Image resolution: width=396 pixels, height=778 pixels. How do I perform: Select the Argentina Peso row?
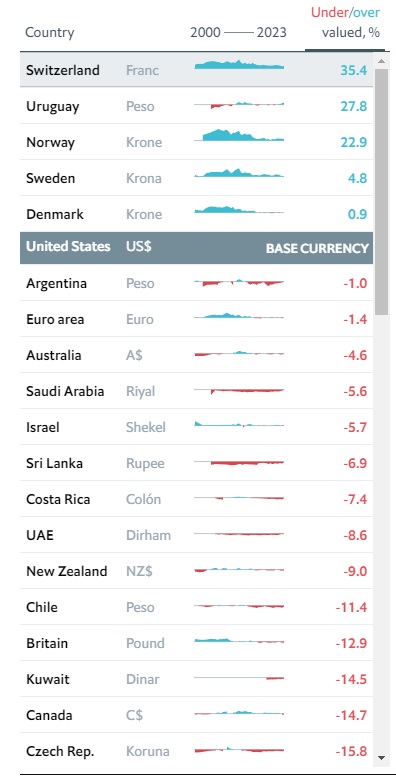pyautogui.click(x=197, y=283)
